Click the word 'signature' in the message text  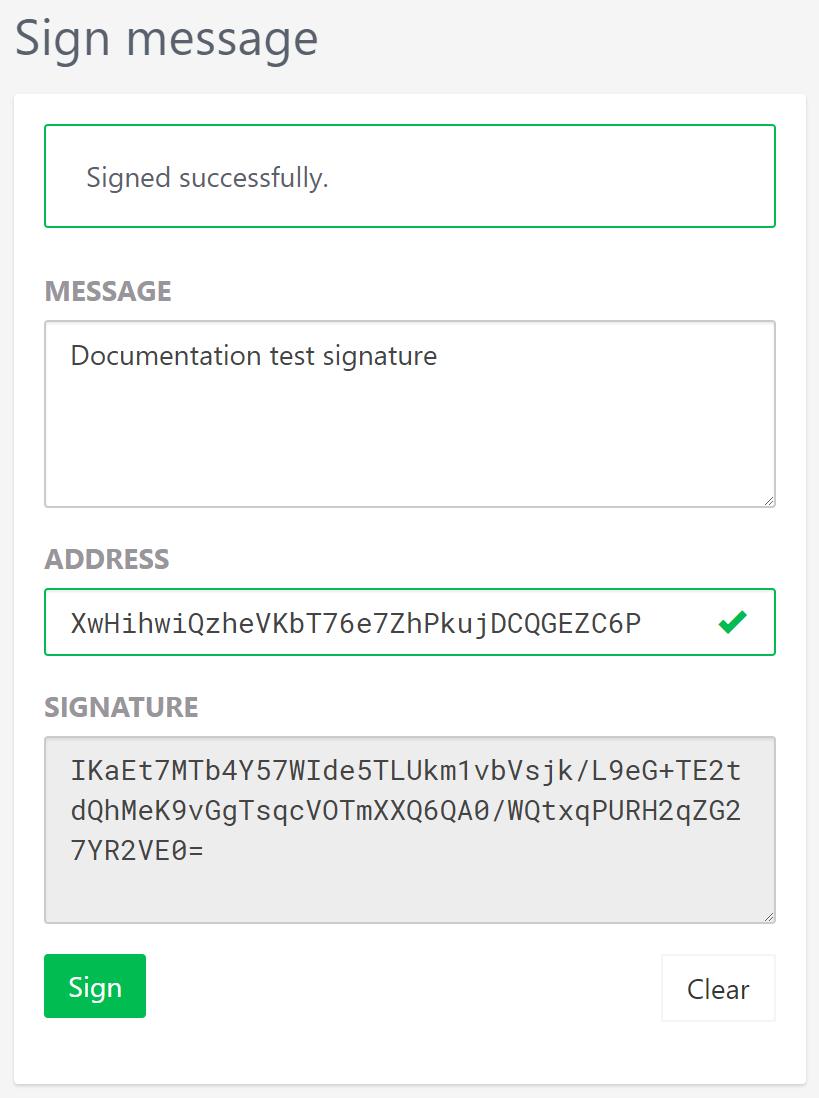pos(380,356)
